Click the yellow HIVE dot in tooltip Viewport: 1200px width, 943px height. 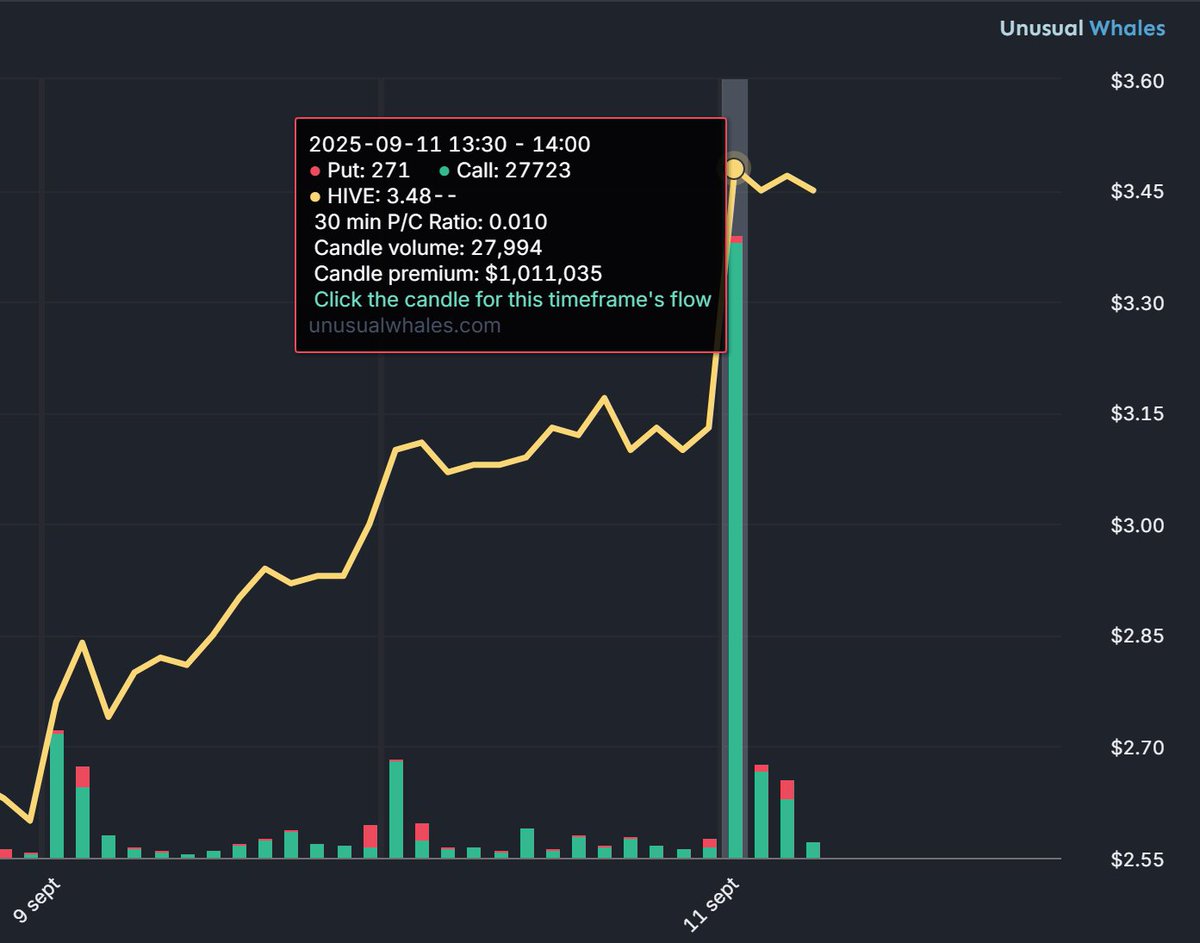coord(314,197)
